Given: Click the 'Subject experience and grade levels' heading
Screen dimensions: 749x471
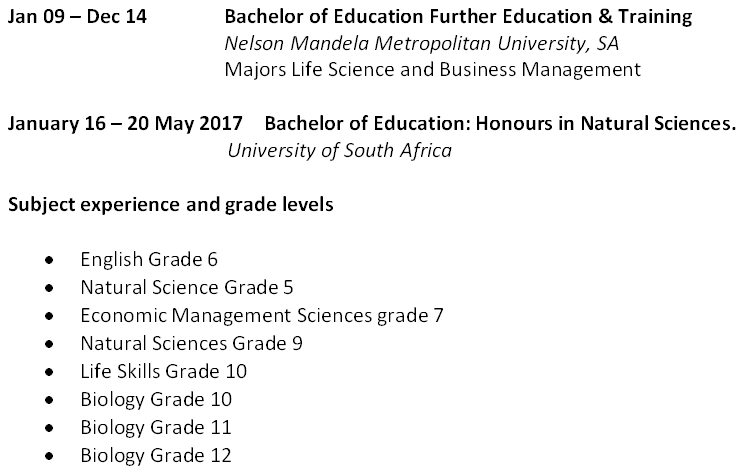Looking at the screenshot, I should [x=171, y=205].
